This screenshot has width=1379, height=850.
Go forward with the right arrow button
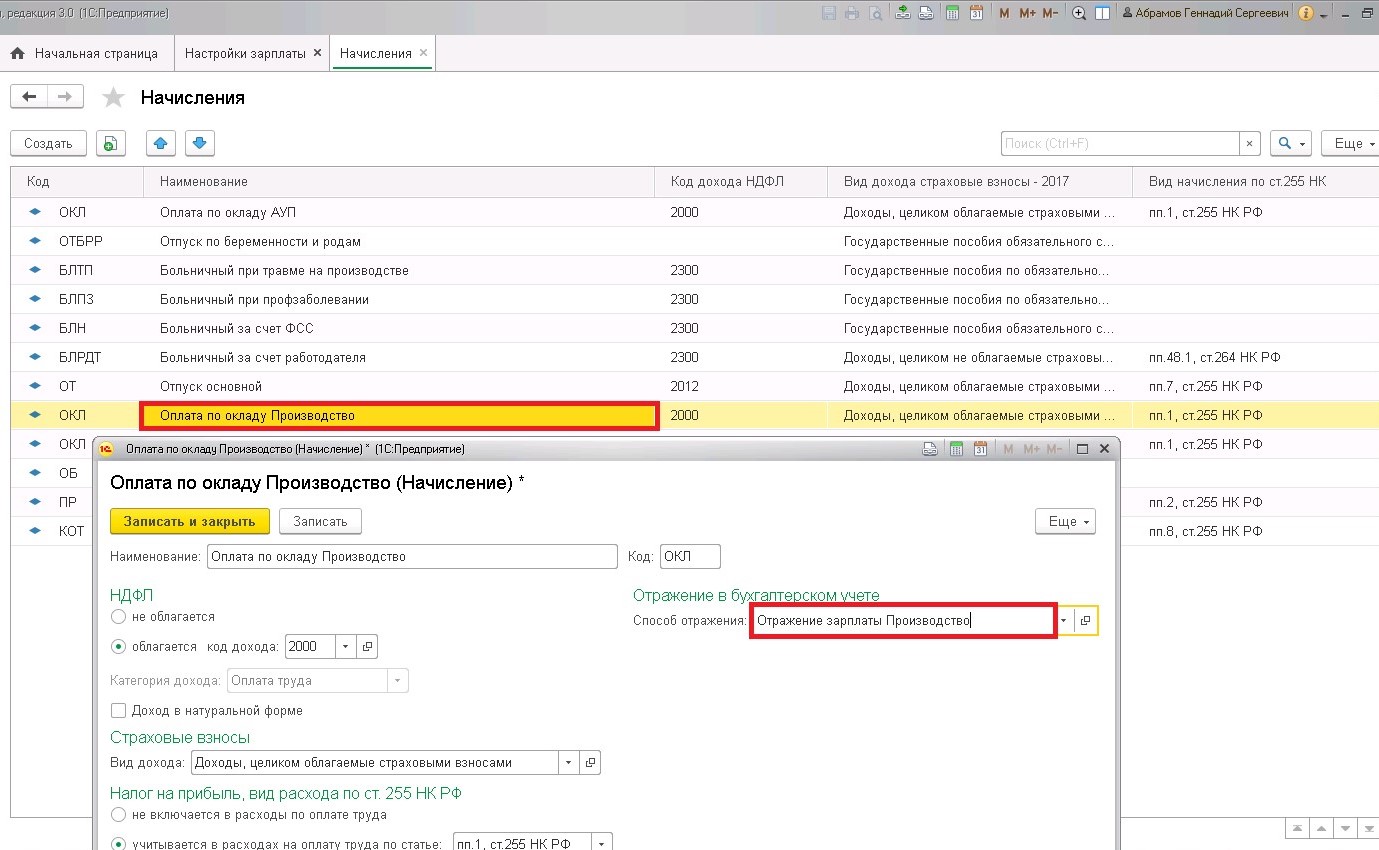[x=65, y=97]
